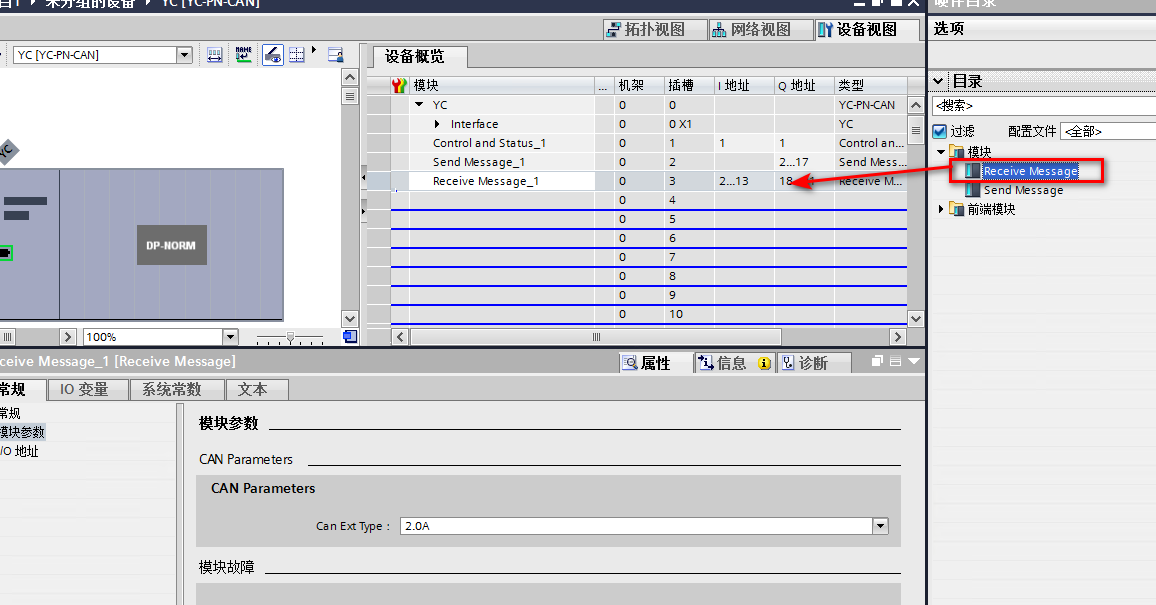Image resolution: width=1156 pixels, height=605 pixels.
Task: Open the 诊断 diagnostics tab
Action: (812, 363)
